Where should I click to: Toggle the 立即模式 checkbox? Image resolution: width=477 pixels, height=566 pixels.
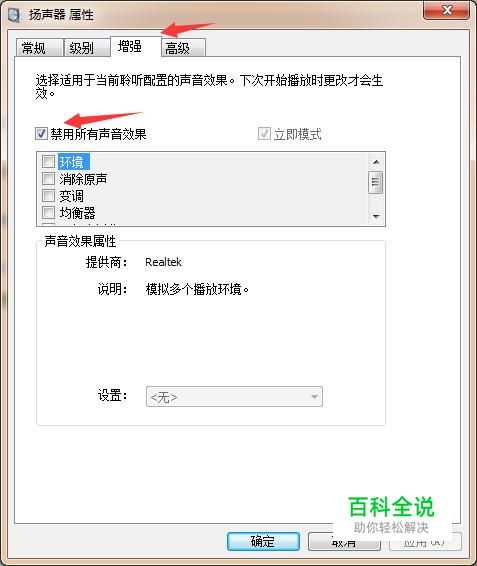264,134
